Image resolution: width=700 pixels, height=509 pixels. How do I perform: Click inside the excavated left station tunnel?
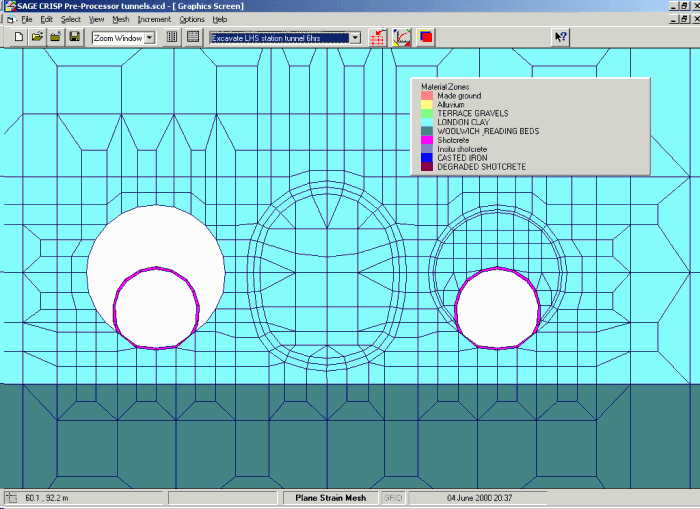point(156,237)
